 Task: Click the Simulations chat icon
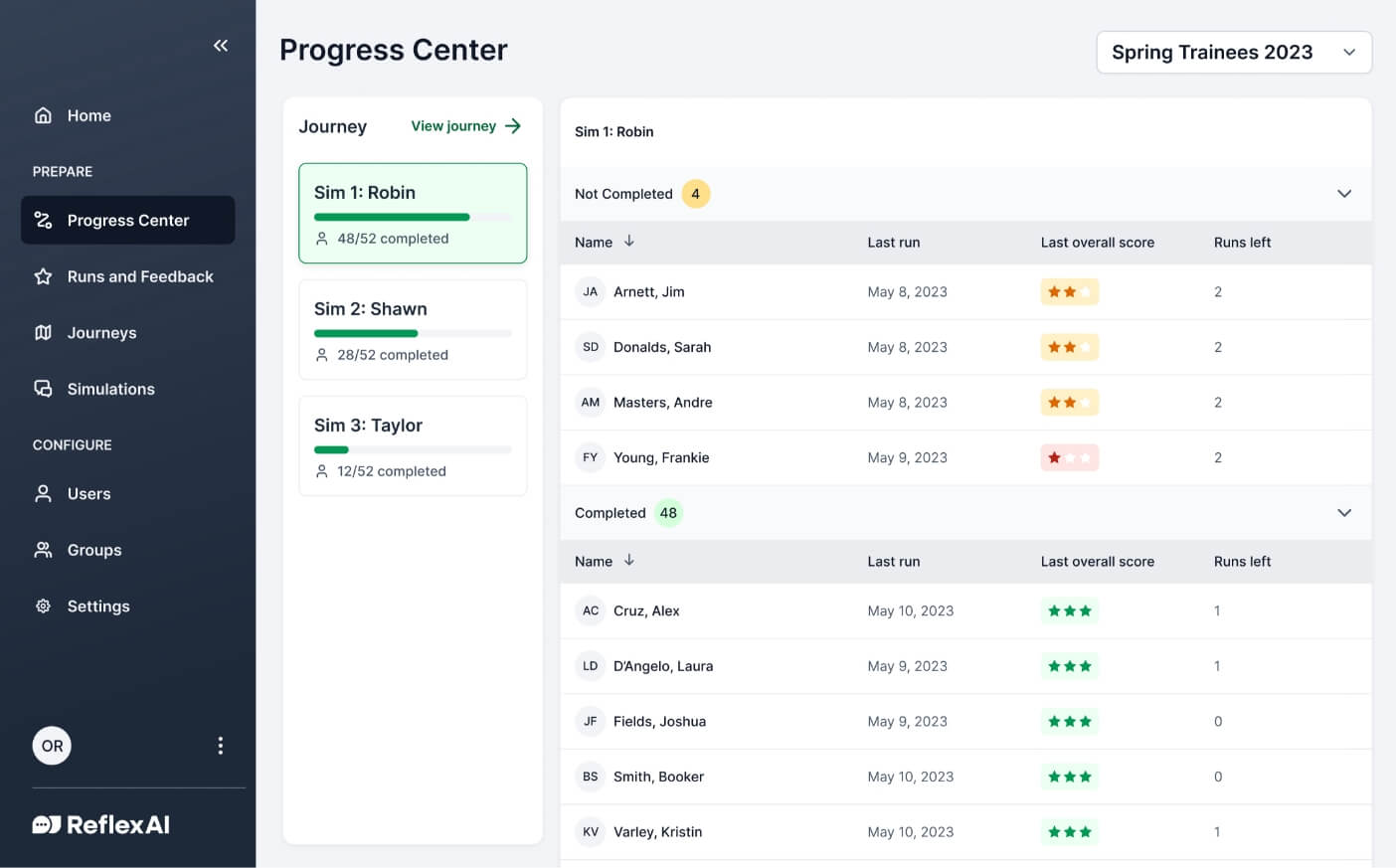click(x=43, y=389)
